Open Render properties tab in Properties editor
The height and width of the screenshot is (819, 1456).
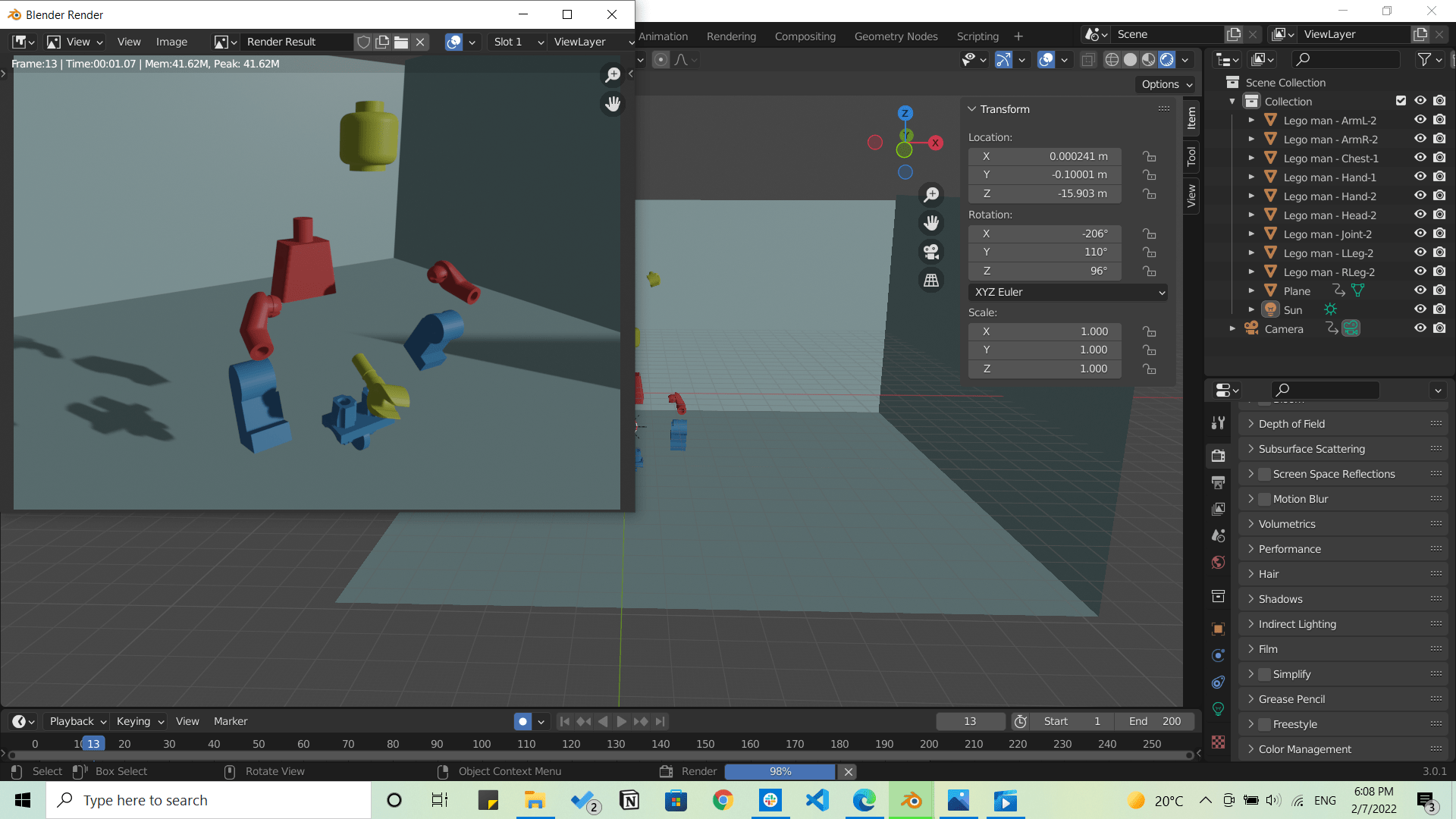pyautogui.click(x=1218, y=456)
